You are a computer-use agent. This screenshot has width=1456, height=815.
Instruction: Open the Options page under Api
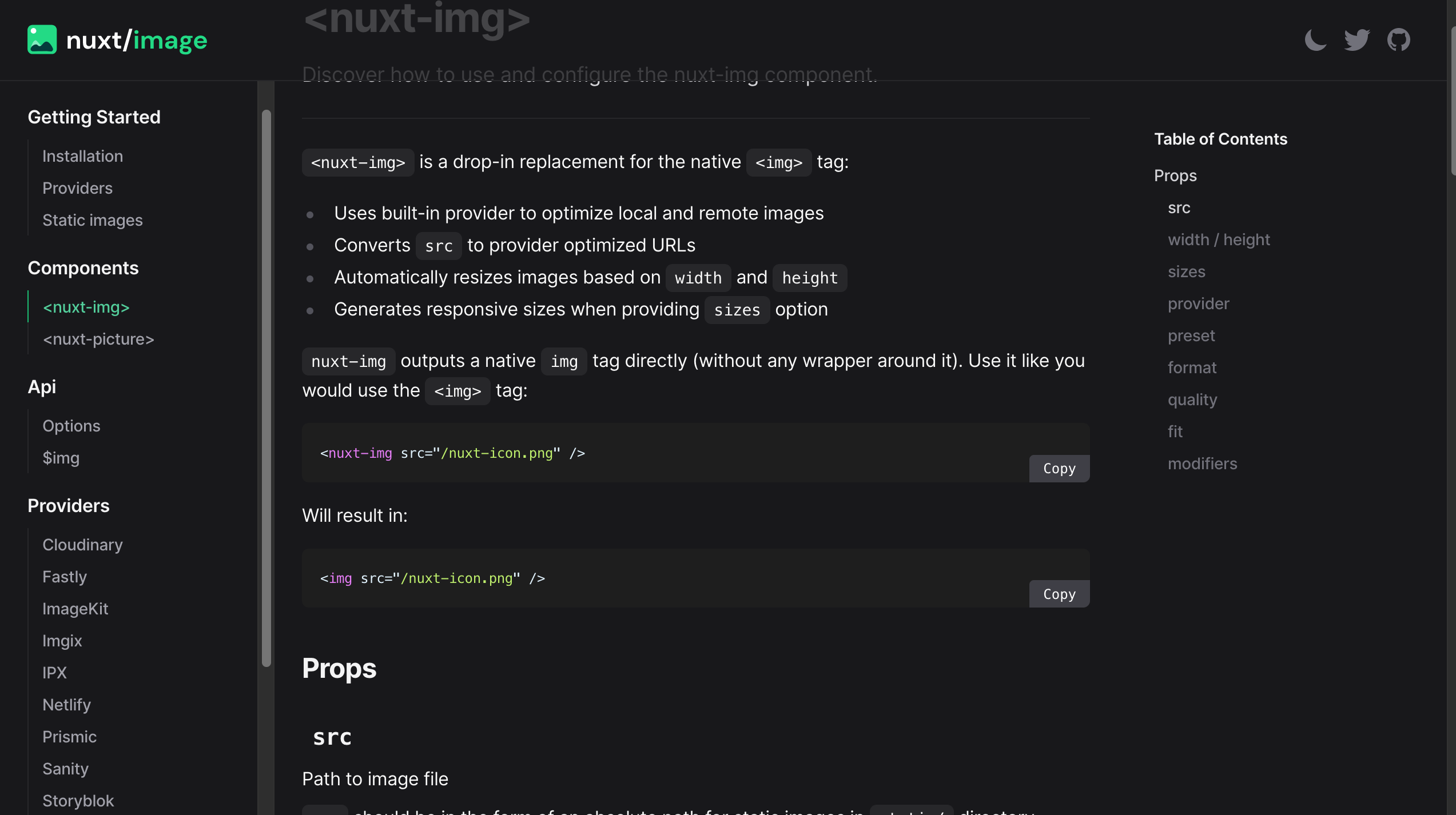tap(71, 425)
